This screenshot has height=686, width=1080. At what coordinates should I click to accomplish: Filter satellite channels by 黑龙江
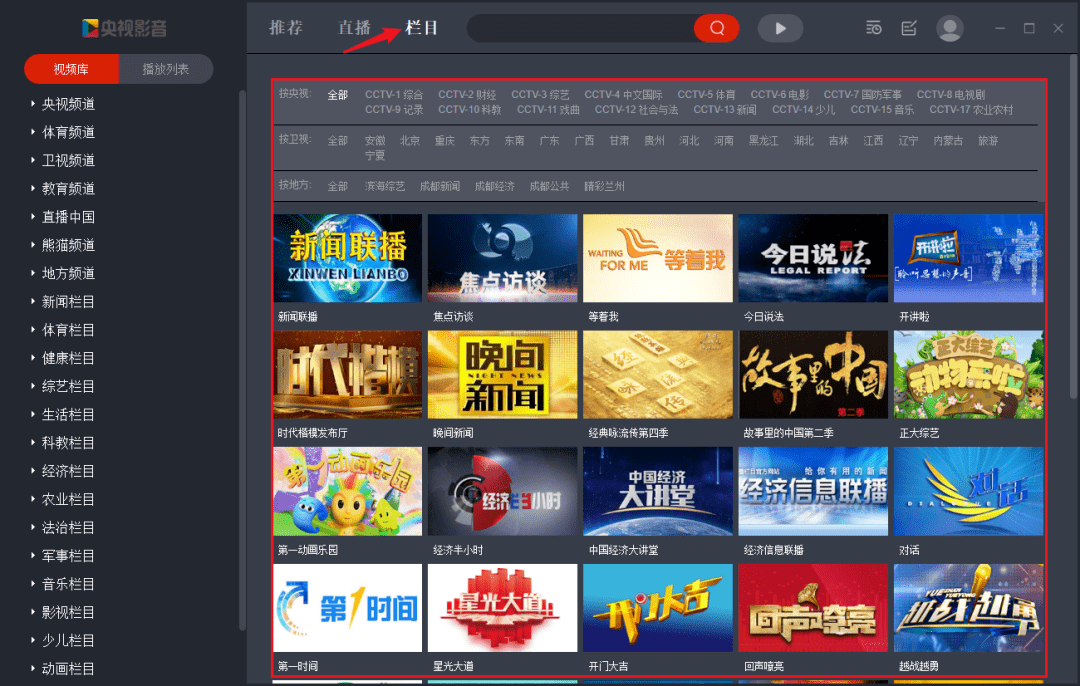[x=764, y=141]
